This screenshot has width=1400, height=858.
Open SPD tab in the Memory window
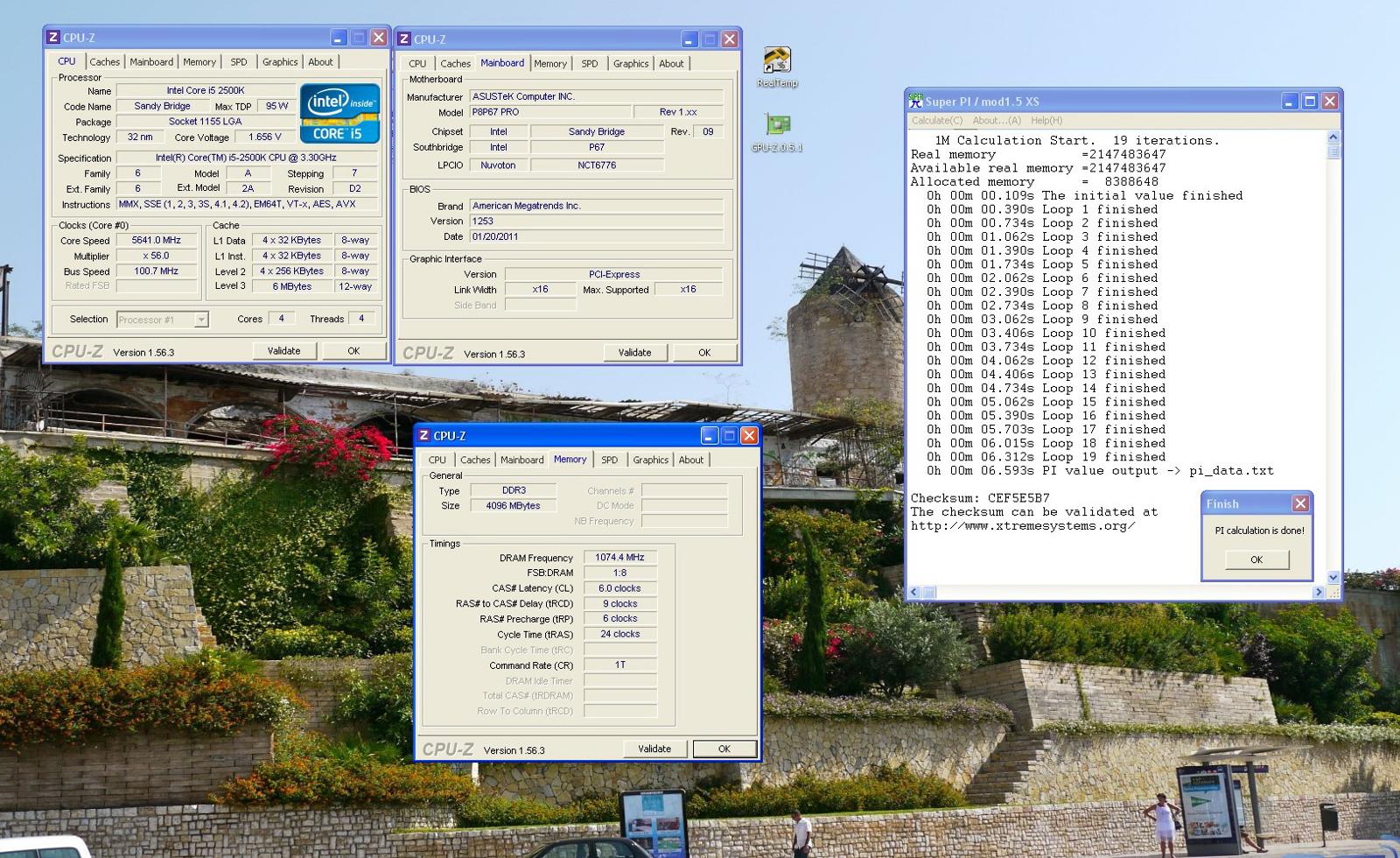coord(610,461)
